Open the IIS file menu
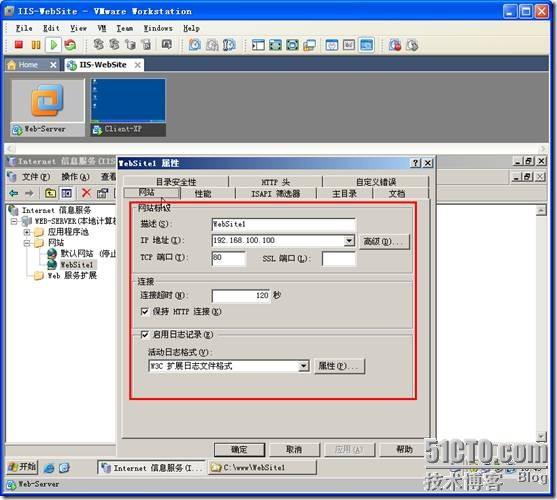Viewport: 557px width, 500px height. coord(36,176)
